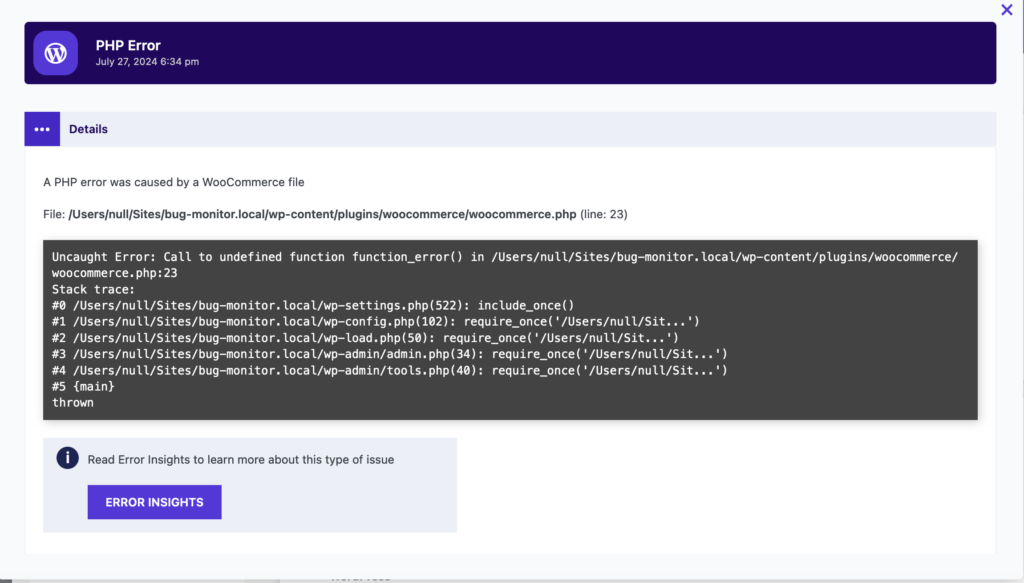Click 'A PHP error was caused by a WooCommerce file'
1024x583 pixels.
174,182
